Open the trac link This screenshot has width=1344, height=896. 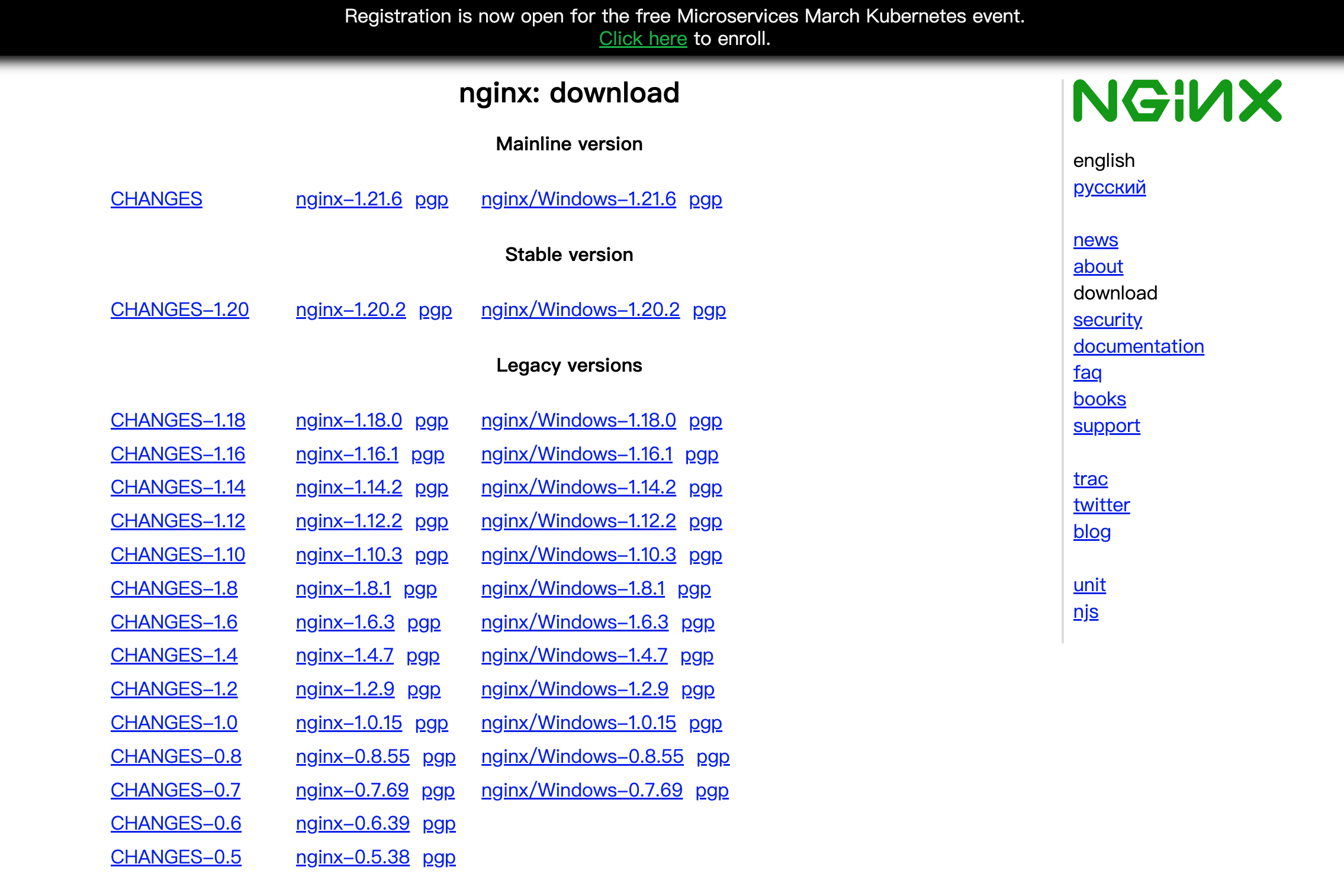[1091, 479]
